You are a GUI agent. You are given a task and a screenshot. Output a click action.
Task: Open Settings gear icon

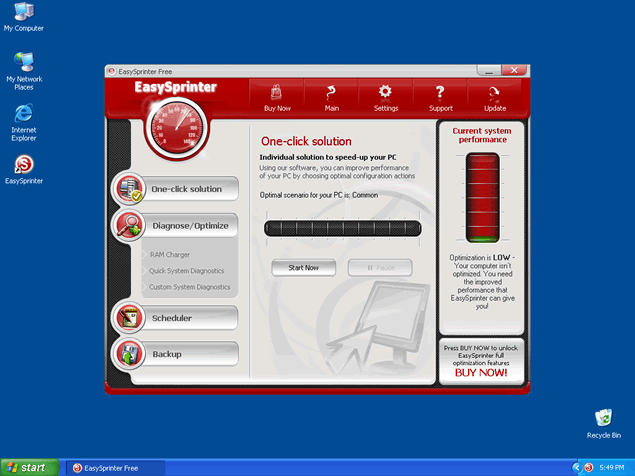[385, 96]
